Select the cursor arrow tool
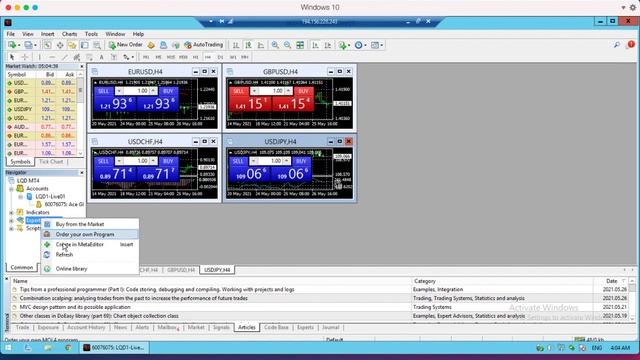 (x=12, y=57)
